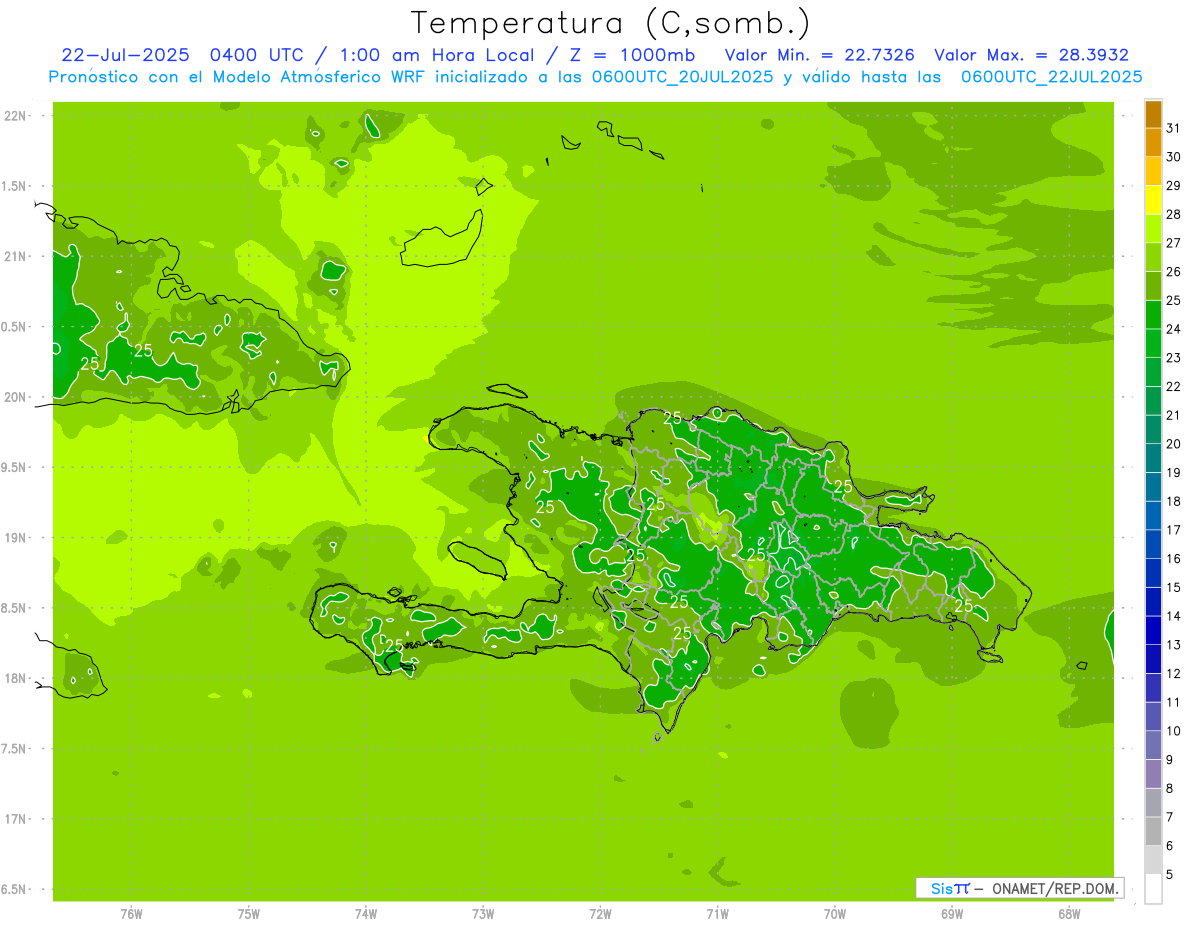Click the lime segment between 27 and 28
This screenshot has height=927, width=1200.
click(x=1154, y=229)
